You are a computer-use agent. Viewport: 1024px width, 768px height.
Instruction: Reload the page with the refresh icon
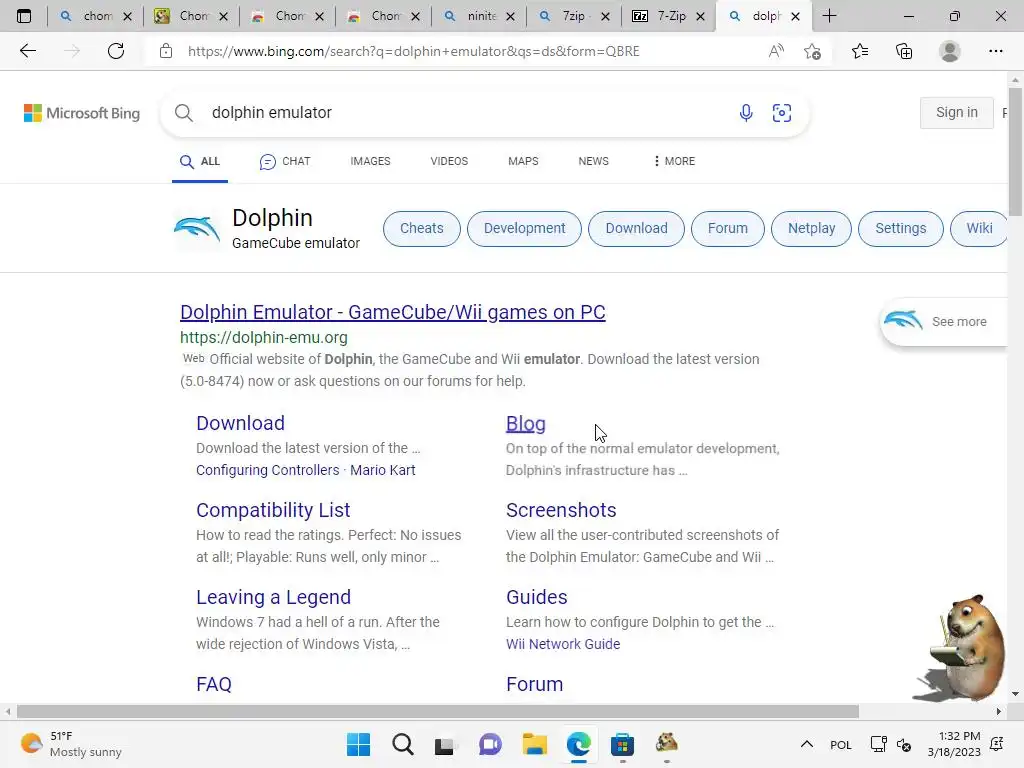[116, 51]
